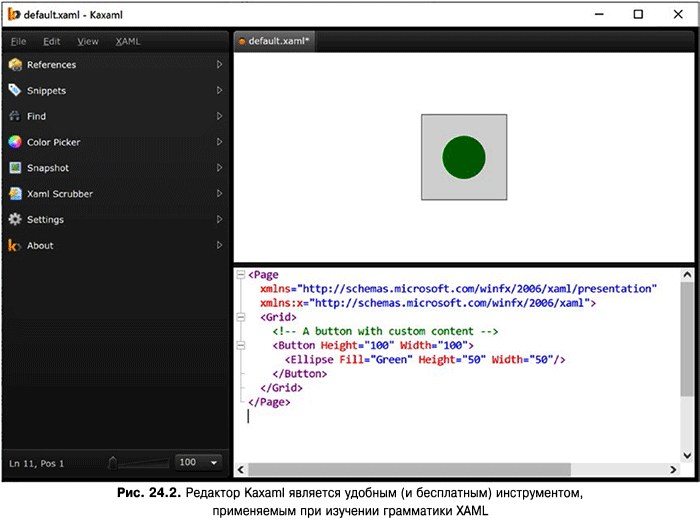
Task: Click the Color Picker wheel icon
Action: 15,142
